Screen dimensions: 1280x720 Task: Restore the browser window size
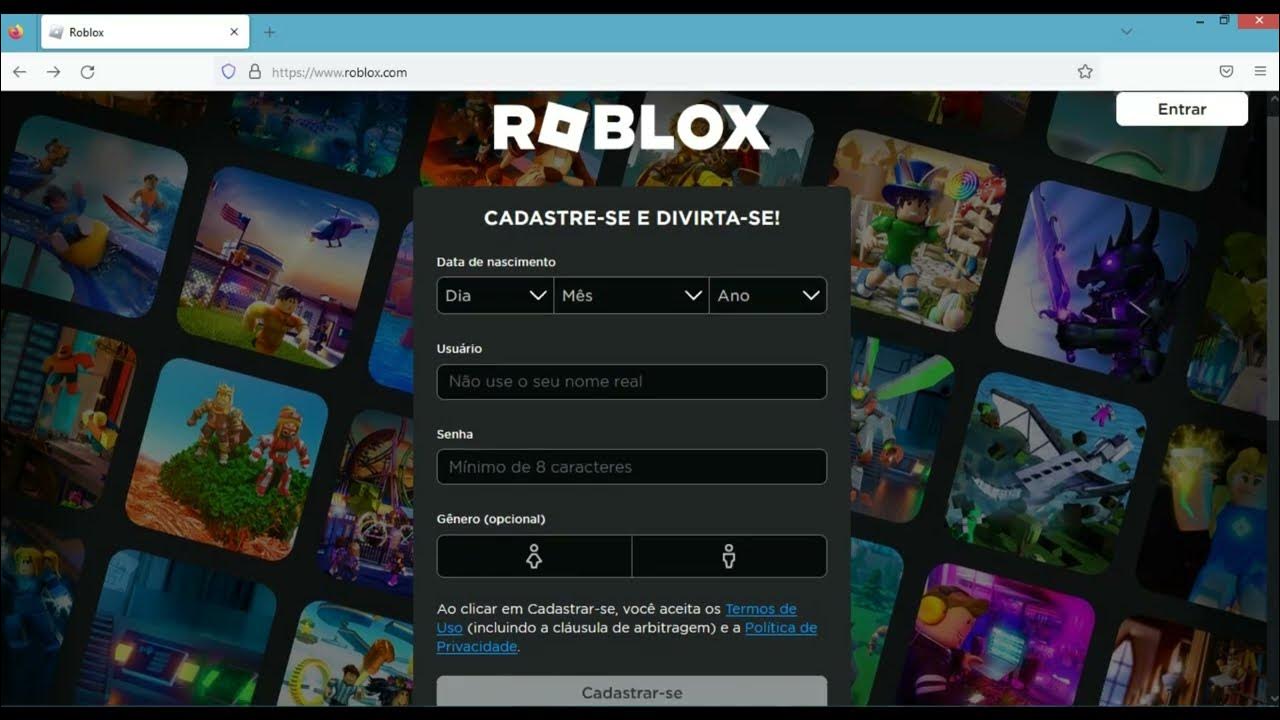[1224, 20]
